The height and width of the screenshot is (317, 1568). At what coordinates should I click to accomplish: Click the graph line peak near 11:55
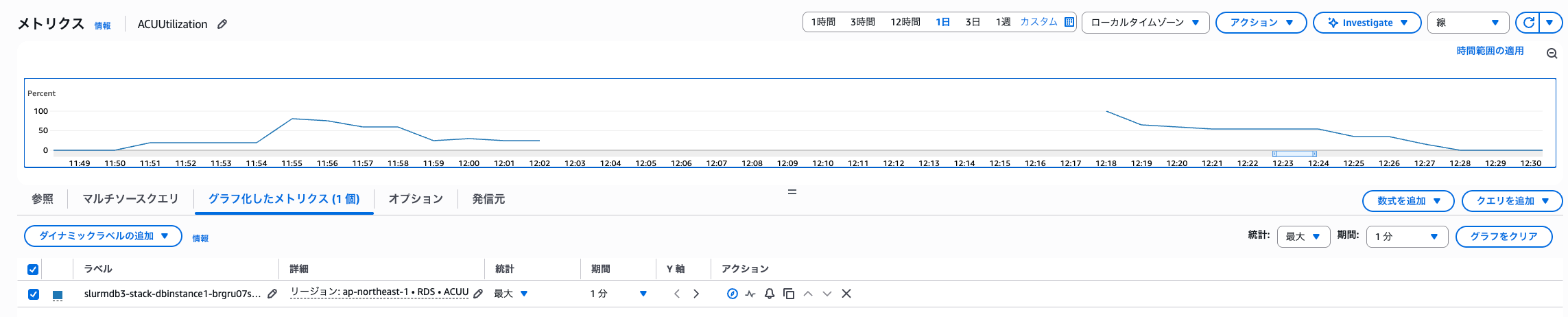pyautogui.click(x=292, y=119)
